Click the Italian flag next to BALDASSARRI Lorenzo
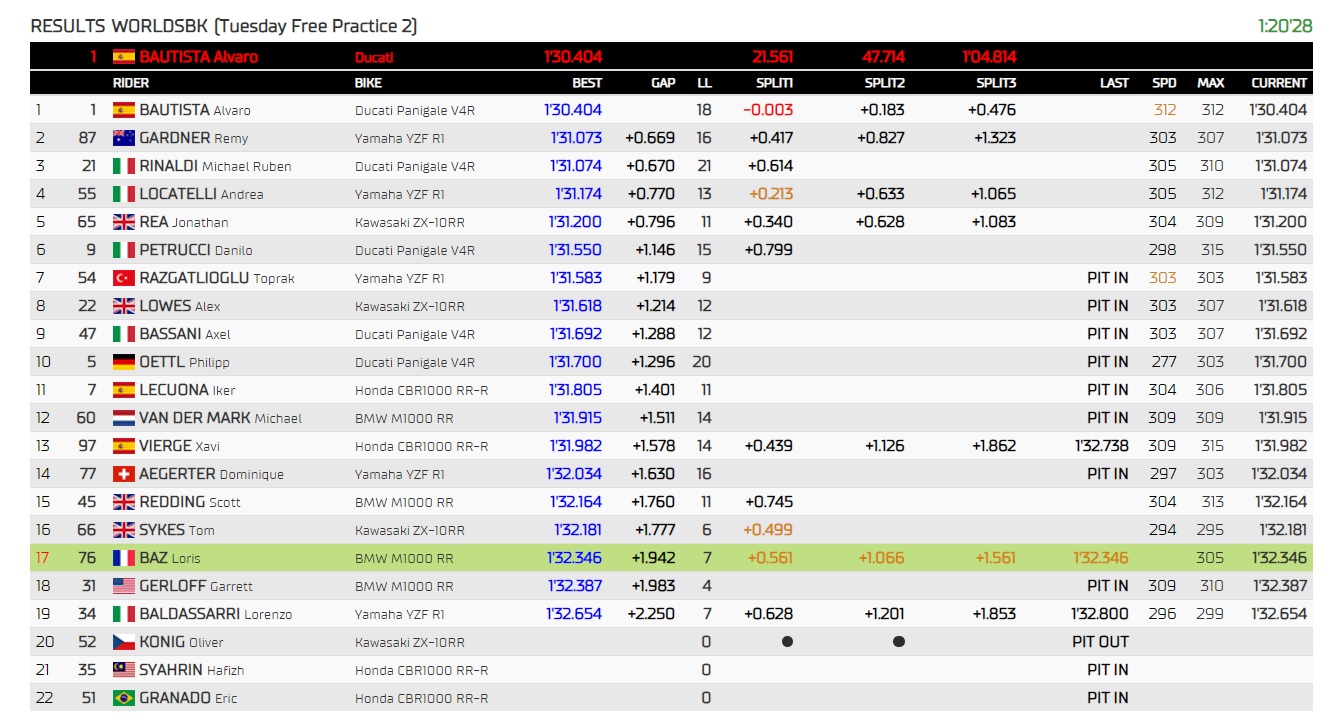Image resolution: width=1336 pixels, height=724 pixels. (x=124, y=614)
